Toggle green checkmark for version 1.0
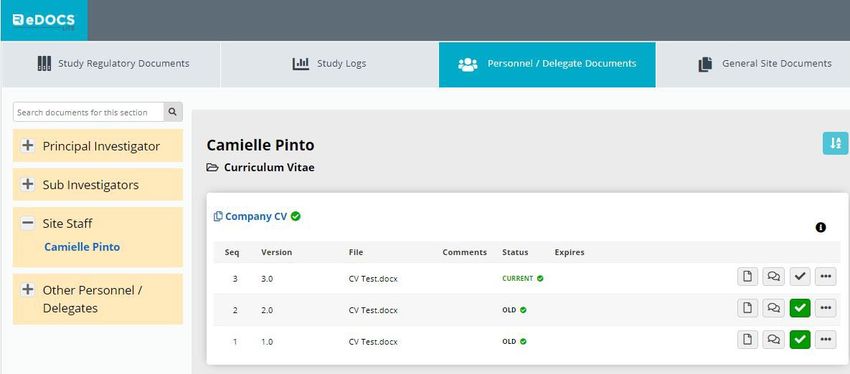 point(800,340)
